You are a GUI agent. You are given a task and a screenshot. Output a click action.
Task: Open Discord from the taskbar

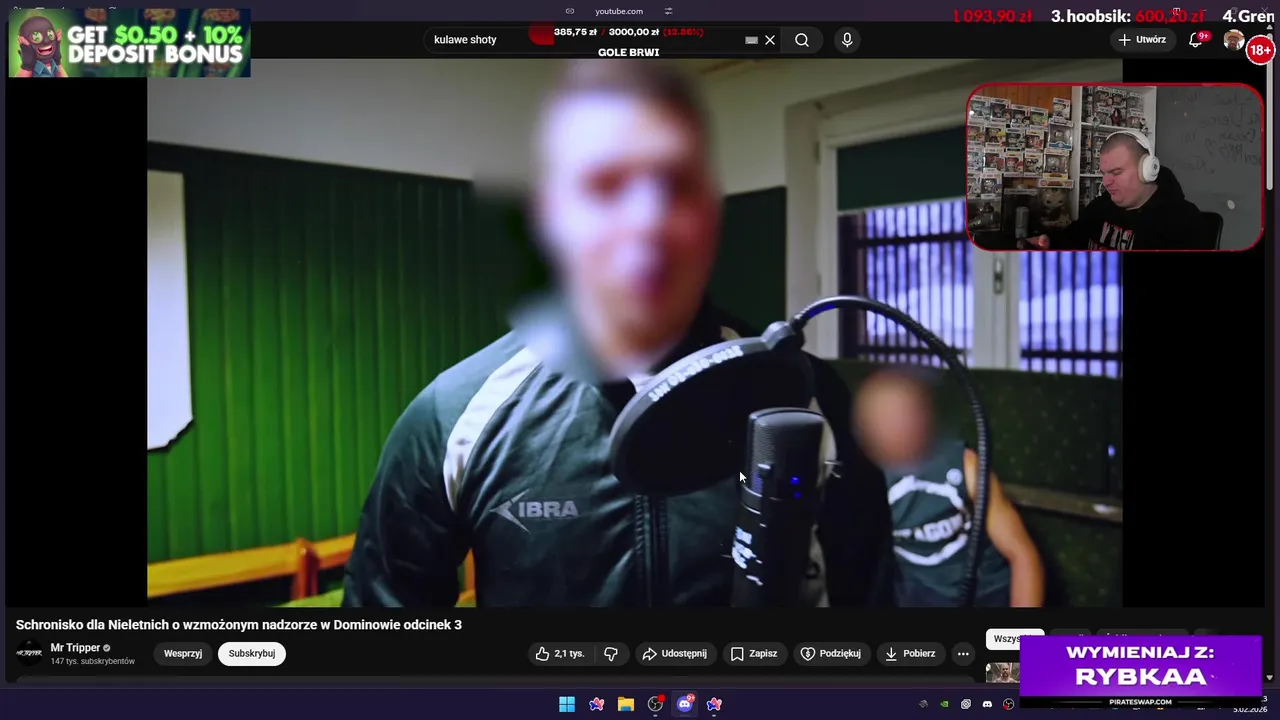click(685, 704)
